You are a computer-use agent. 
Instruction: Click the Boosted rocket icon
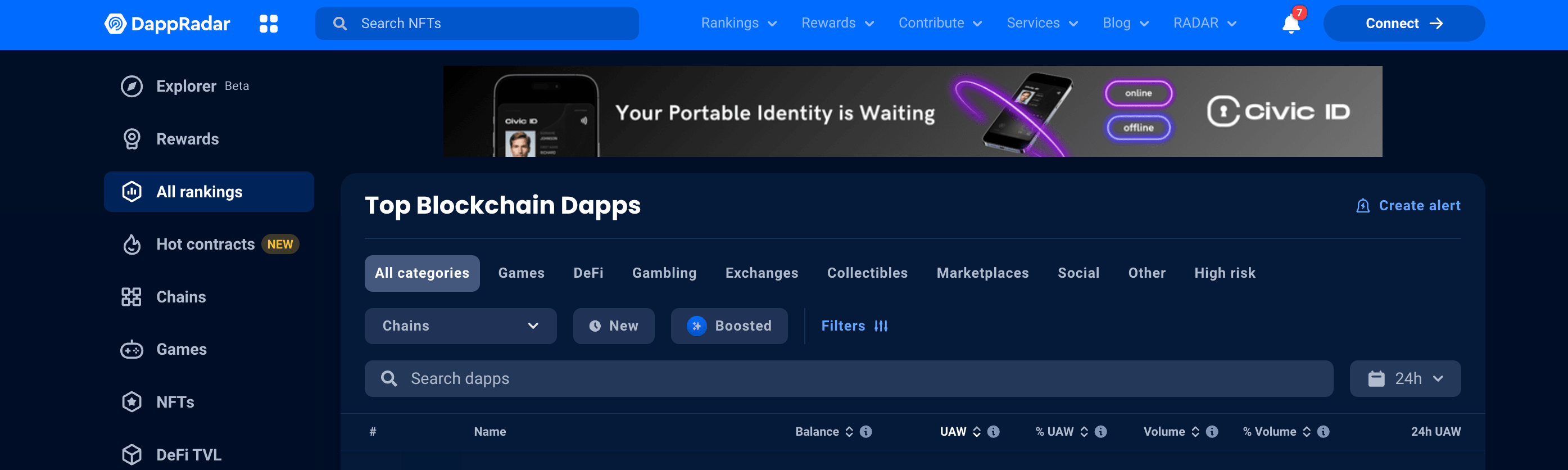click(696, 326)
